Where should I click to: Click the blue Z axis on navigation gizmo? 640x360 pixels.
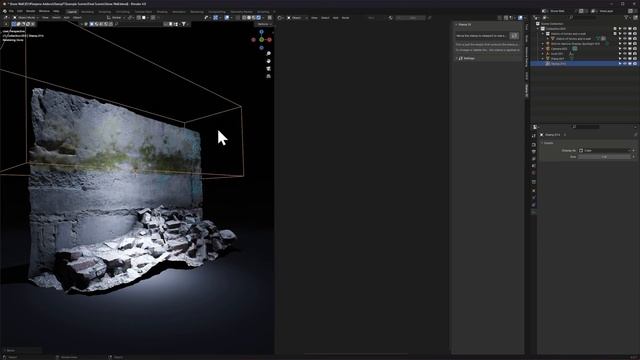pos(262,32)
